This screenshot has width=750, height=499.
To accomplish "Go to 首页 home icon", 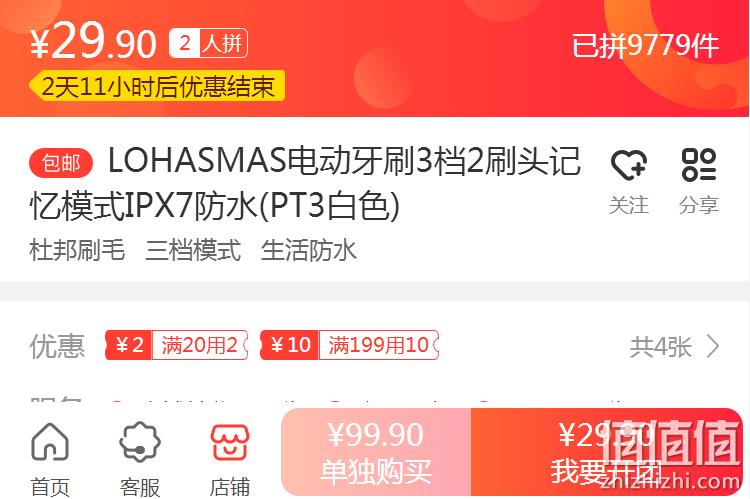I will [50, 442].
